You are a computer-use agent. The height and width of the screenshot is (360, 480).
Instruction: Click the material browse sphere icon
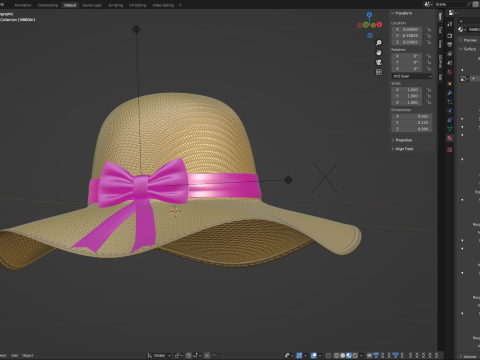(x=461, y=30)
